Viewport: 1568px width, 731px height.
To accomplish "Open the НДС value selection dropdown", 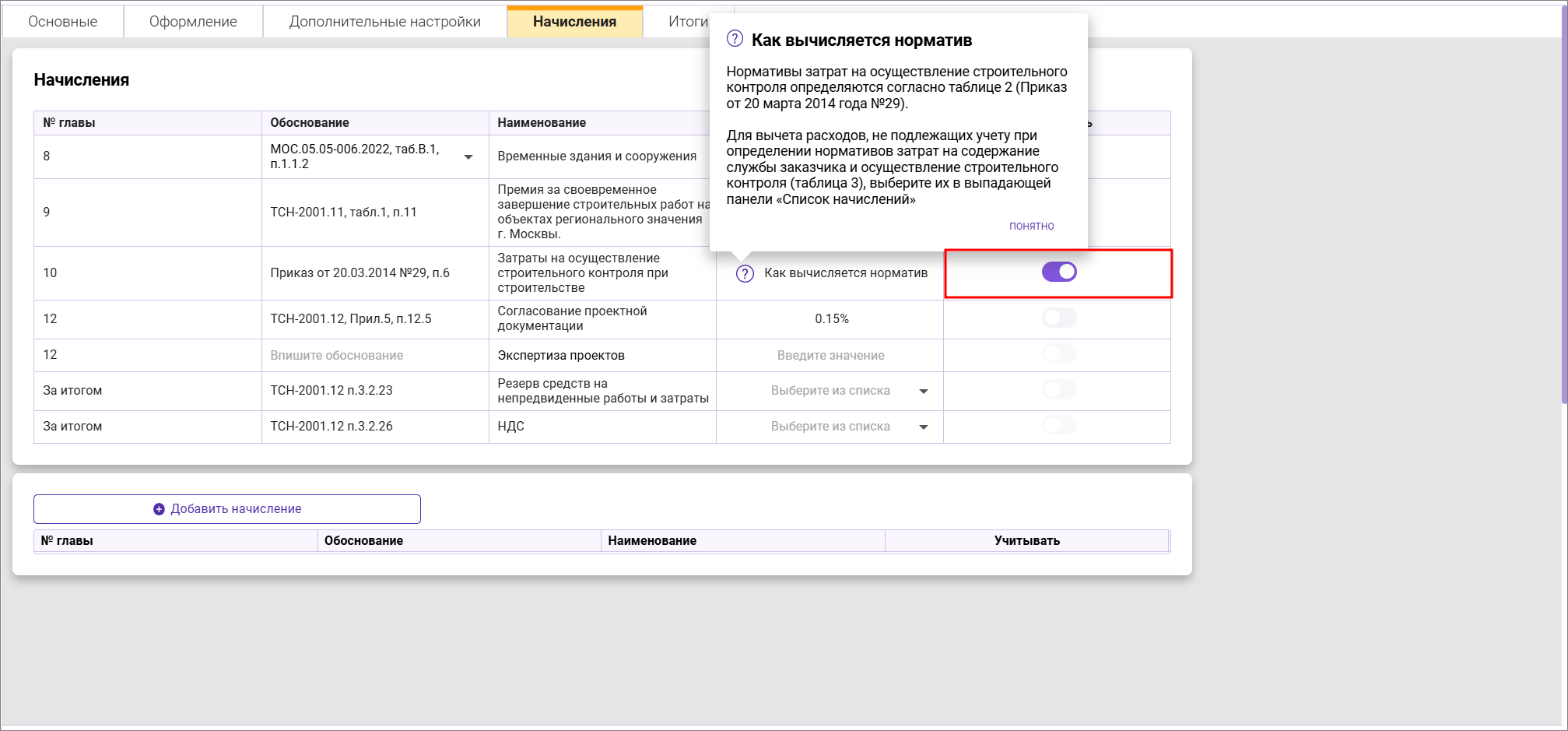I will (x=924, y=426).
